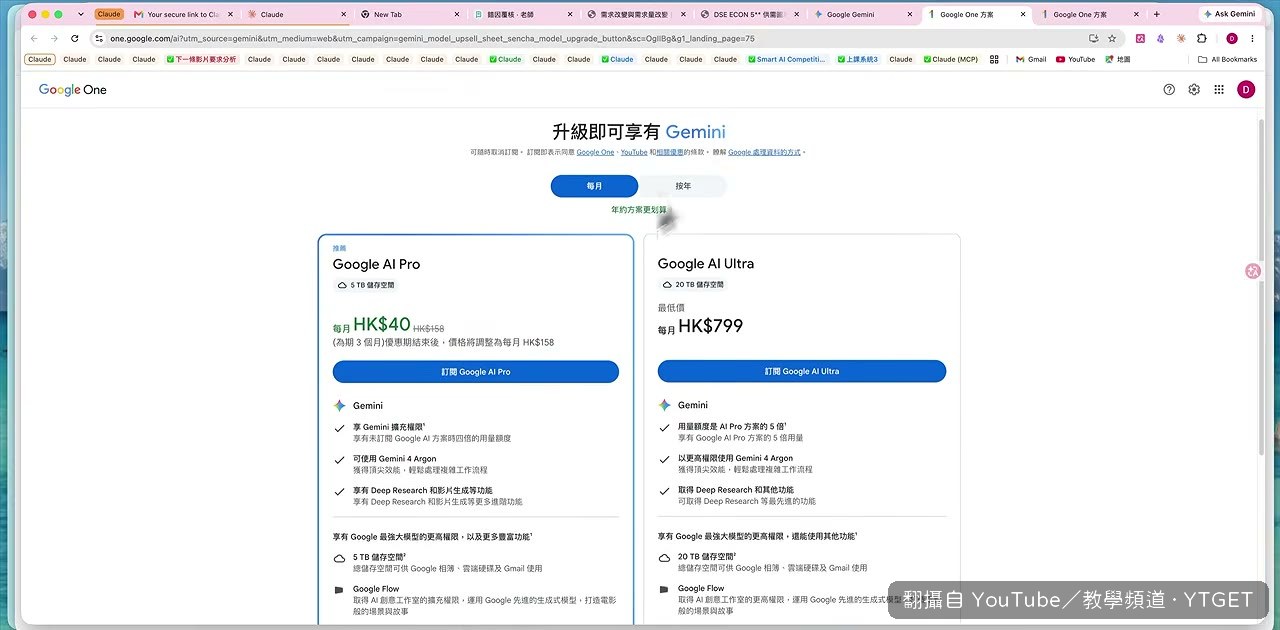1280x630 pixels.
Task: Open the Google account avatar on the page
Action: click(1245, 89)
